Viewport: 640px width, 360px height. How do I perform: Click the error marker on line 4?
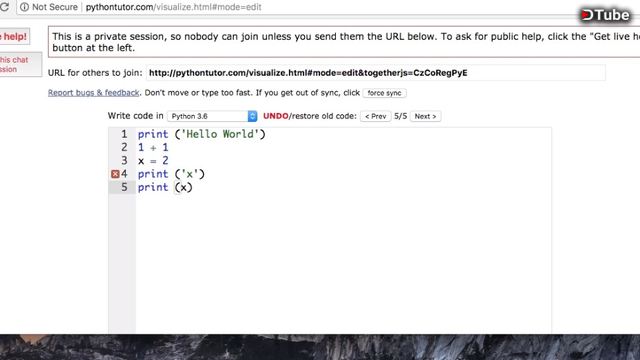coord(115,174)
